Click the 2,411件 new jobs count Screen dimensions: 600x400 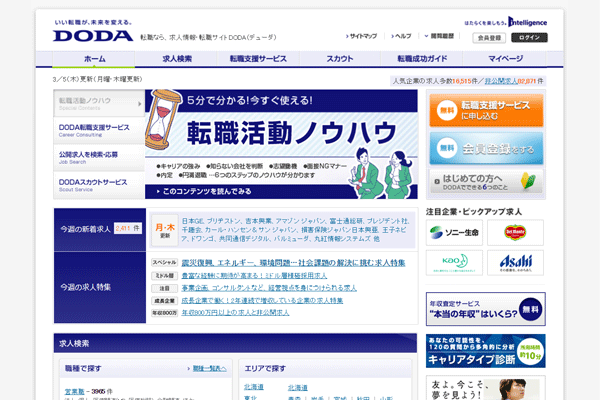click(128, 229)
